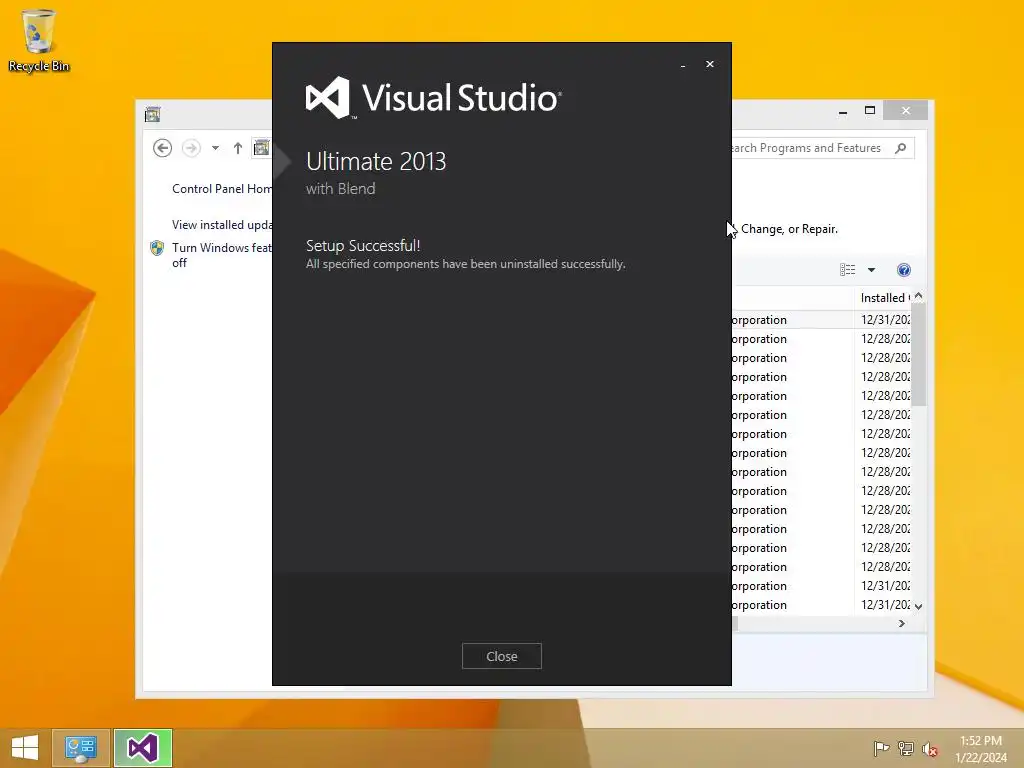The width and height of the screenshot is (1024, 768).
Task: Open recent locations dropdown in Control Panel window
Action: (x=215, y=148)
